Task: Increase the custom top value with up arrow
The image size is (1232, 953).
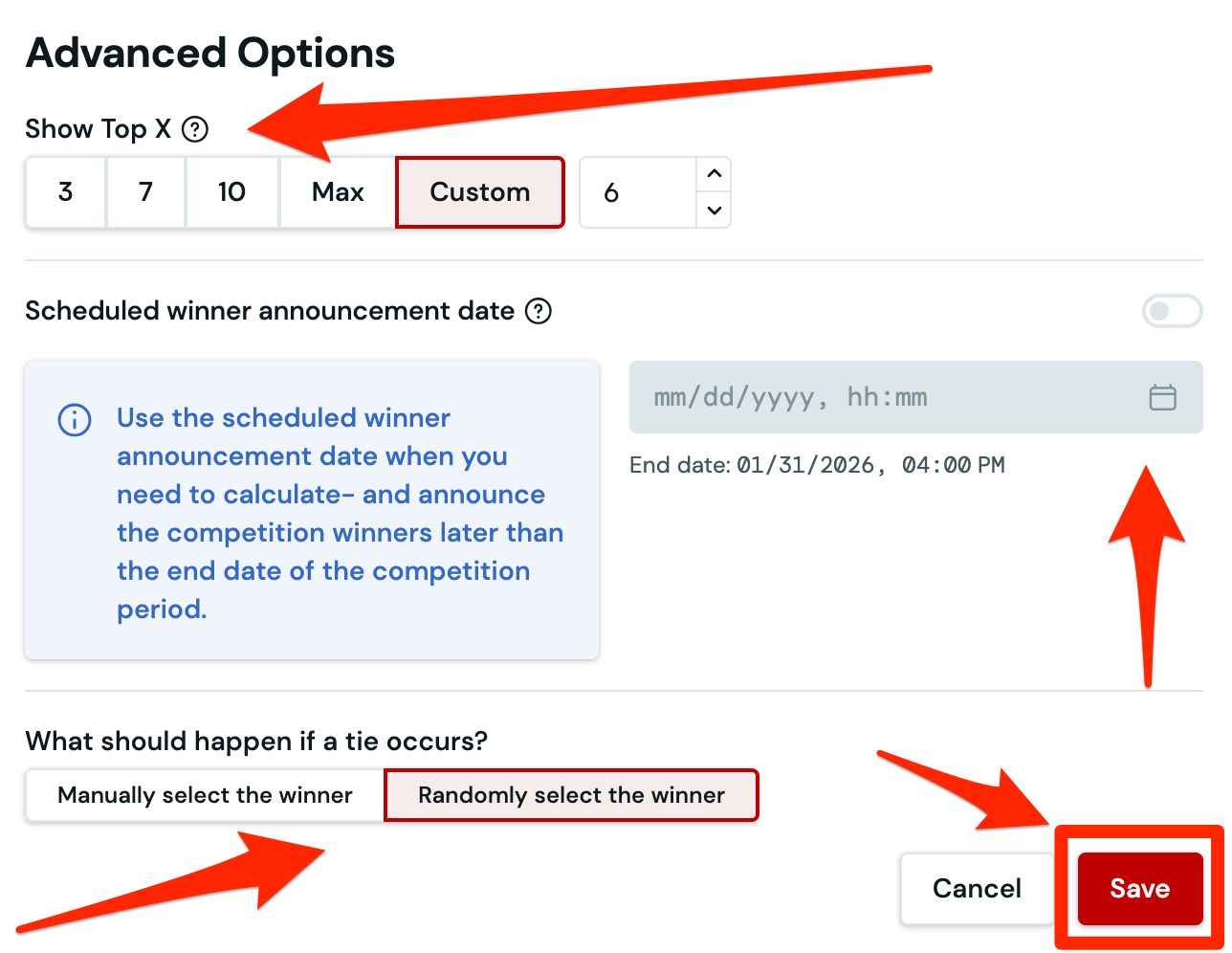Action: click(714, 175)
